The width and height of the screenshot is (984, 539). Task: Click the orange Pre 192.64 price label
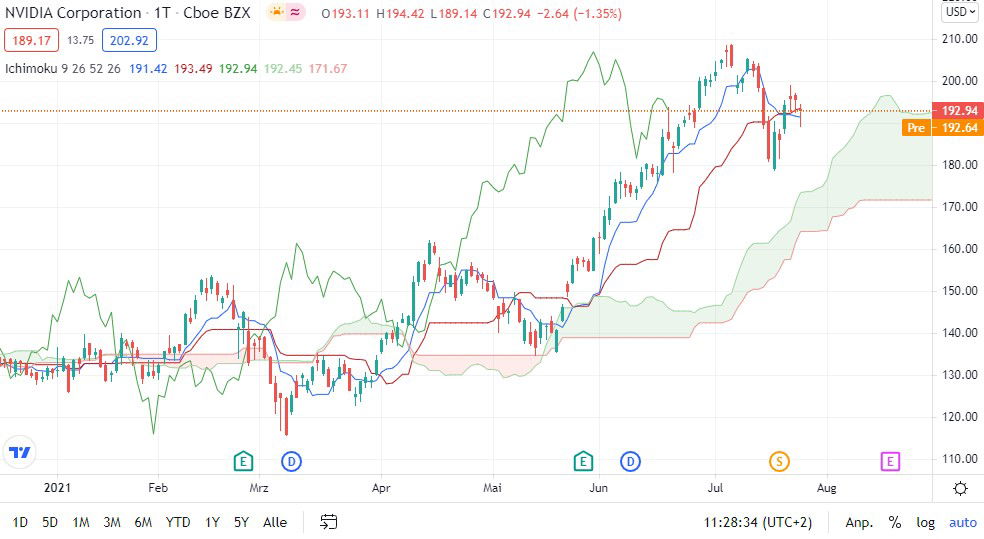[x=944, y=127]
